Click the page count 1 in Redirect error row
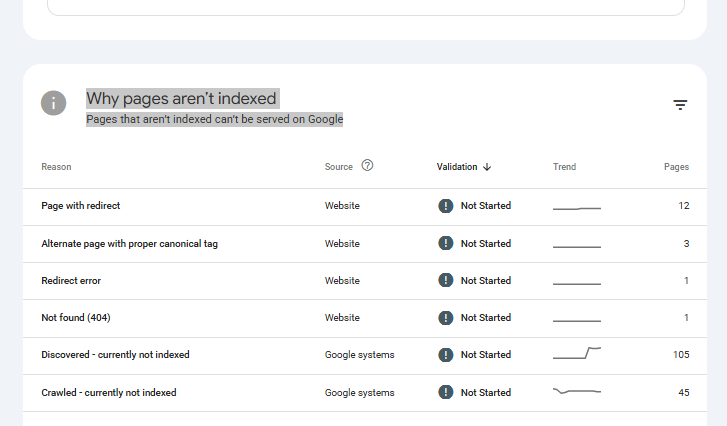The image size is (727, 426). (686, 280)
